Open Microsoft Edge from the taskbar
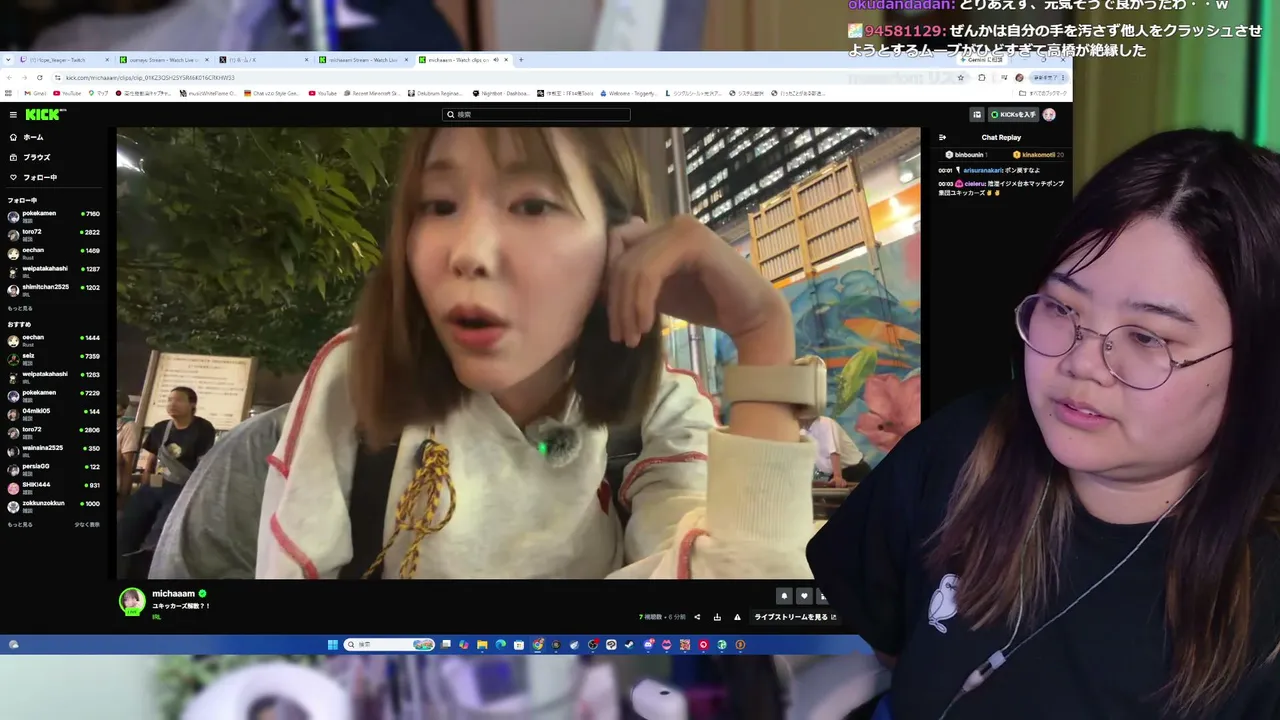Viewport: 1280px width, 720px height. tap(501, 645)
